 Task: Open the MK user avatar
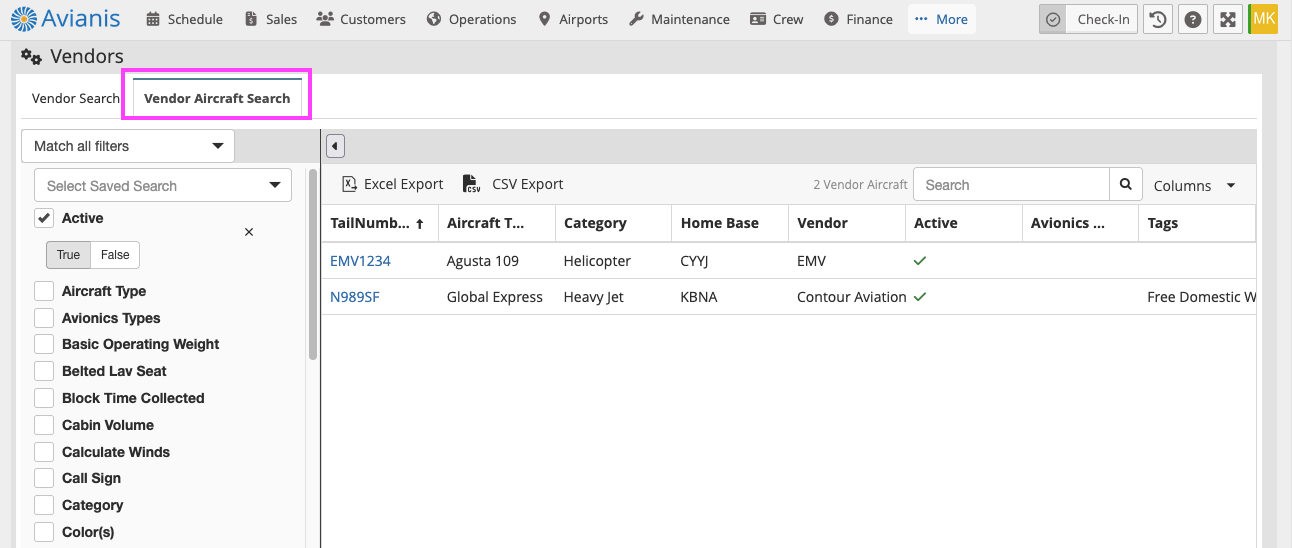coord(1264,19)
